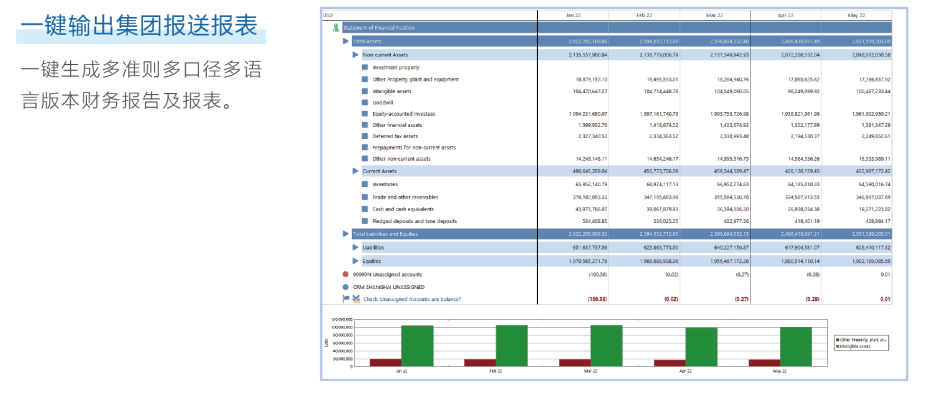Viewport: 930px width, 395px height.
Task: Click the flag icon on the Check row
Action: [346, 300]
